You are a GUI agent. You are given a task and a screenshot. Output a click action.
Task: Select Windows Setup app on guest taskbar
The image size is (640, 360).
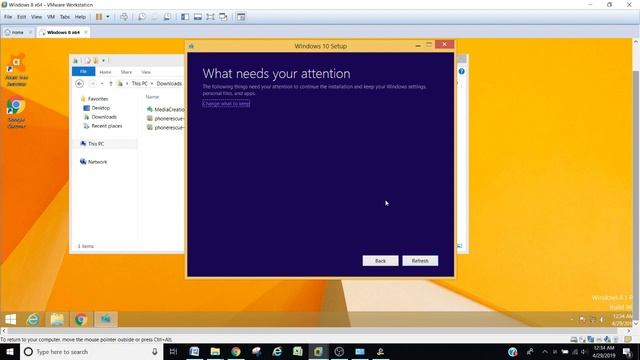(106, 319)
